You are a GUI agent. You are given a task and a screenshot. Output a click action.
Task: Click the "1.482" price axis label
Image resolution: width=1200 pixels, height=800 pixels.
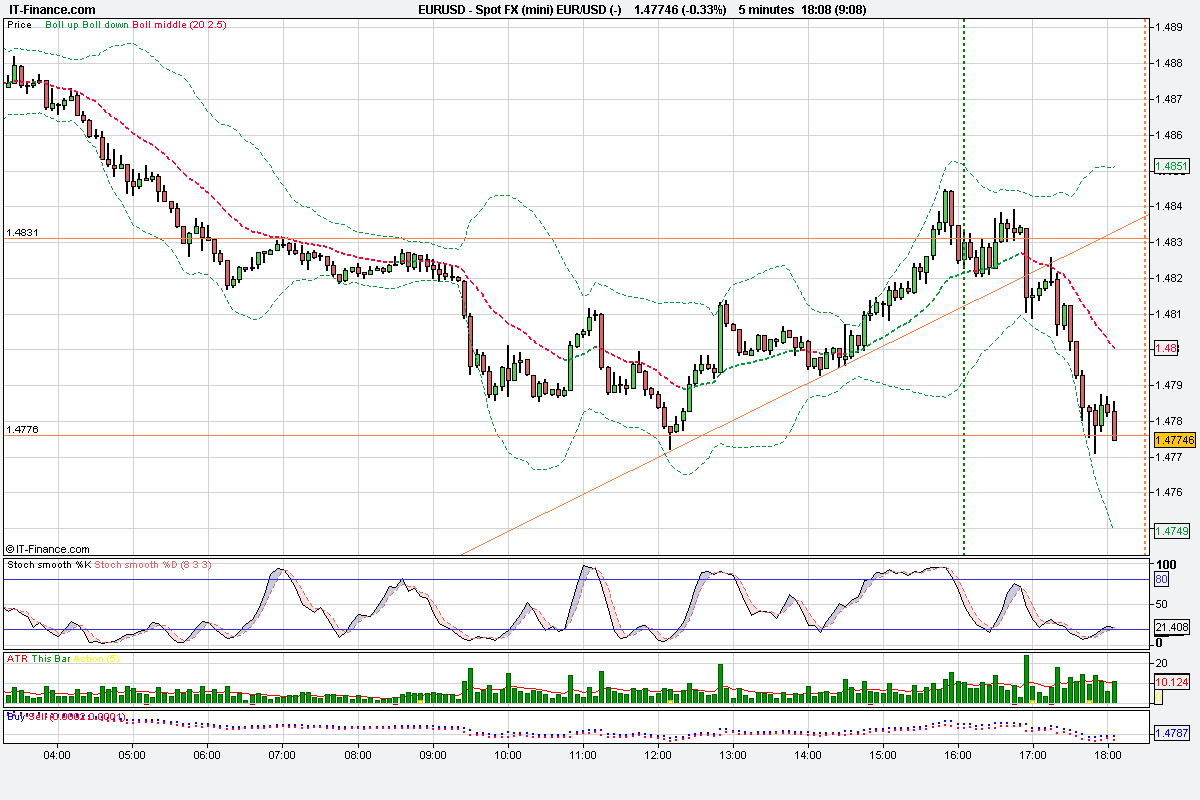point(1170,278)
